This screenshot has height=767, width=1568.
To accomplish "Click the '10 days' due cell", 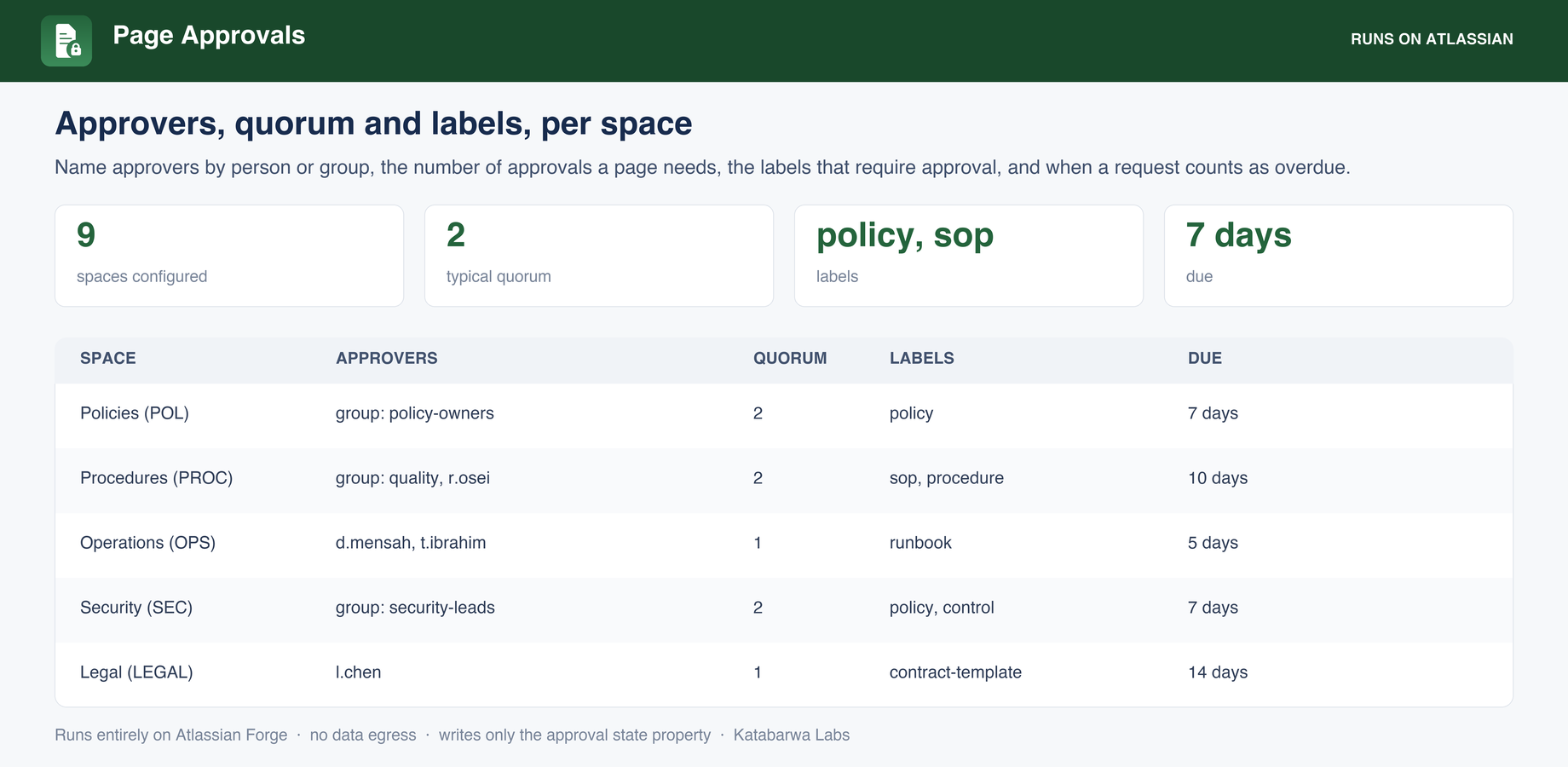I will tap(1218, 478).
